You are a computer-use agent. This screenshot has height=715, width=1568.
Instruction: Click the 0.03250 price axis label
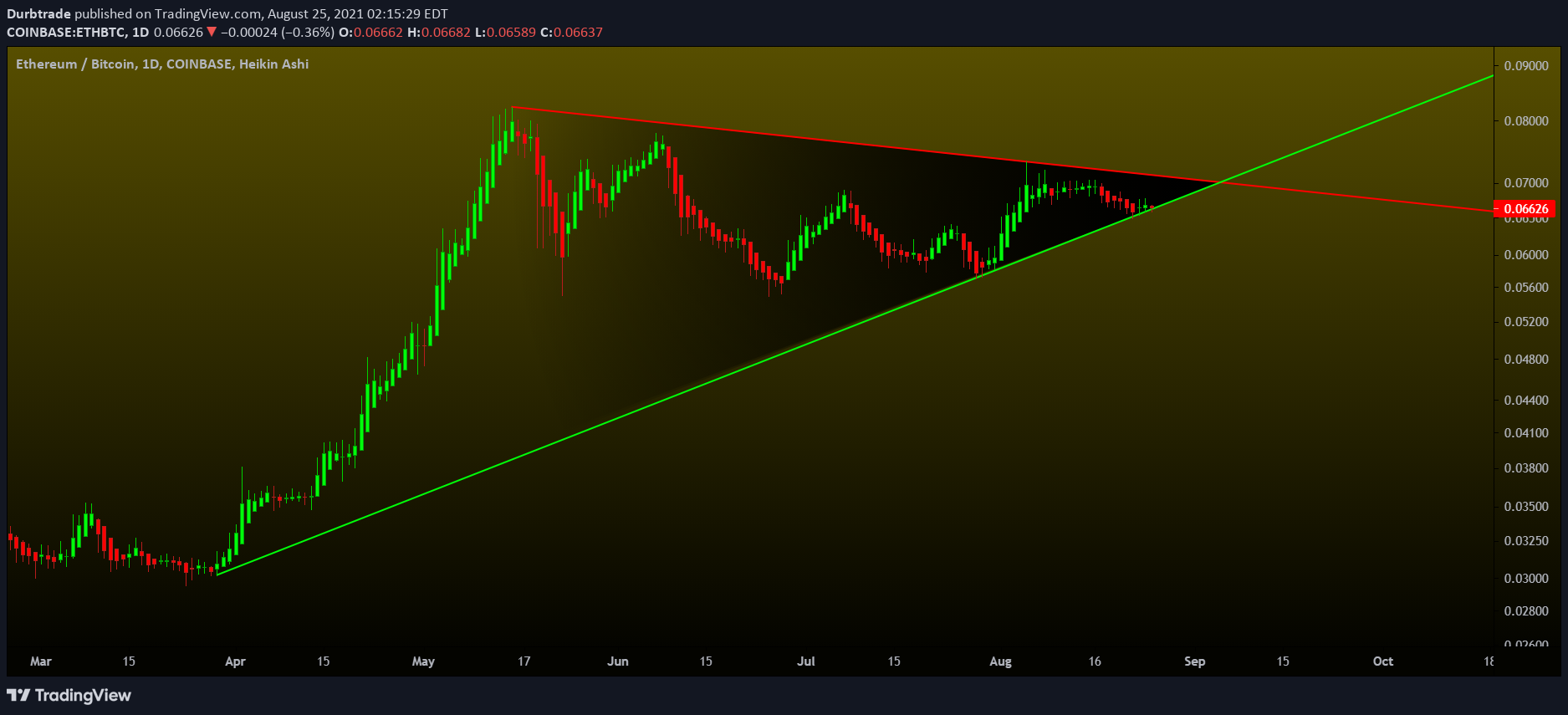coord(1526,540)
